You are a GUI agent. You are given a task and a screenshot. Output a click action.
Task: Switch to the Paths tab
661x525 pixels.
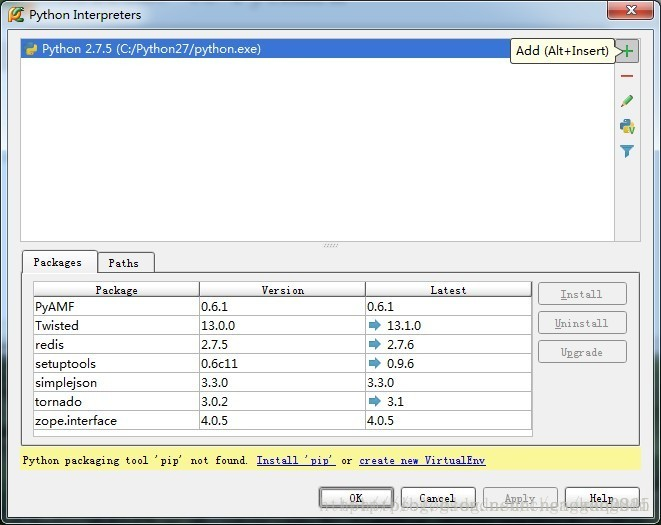point(126,263)
